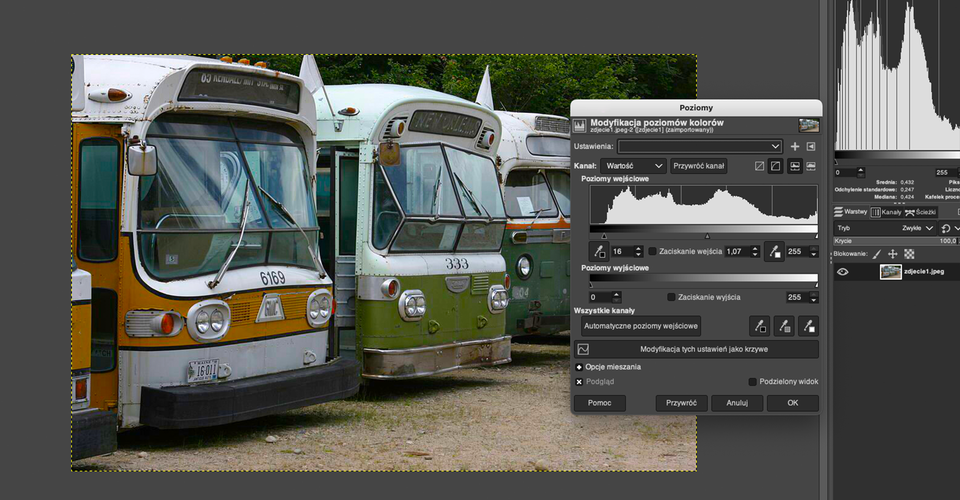Screen dimensions: 960x500
Task: Pick black point for all channels eyedropper
Action: point(760,326)
